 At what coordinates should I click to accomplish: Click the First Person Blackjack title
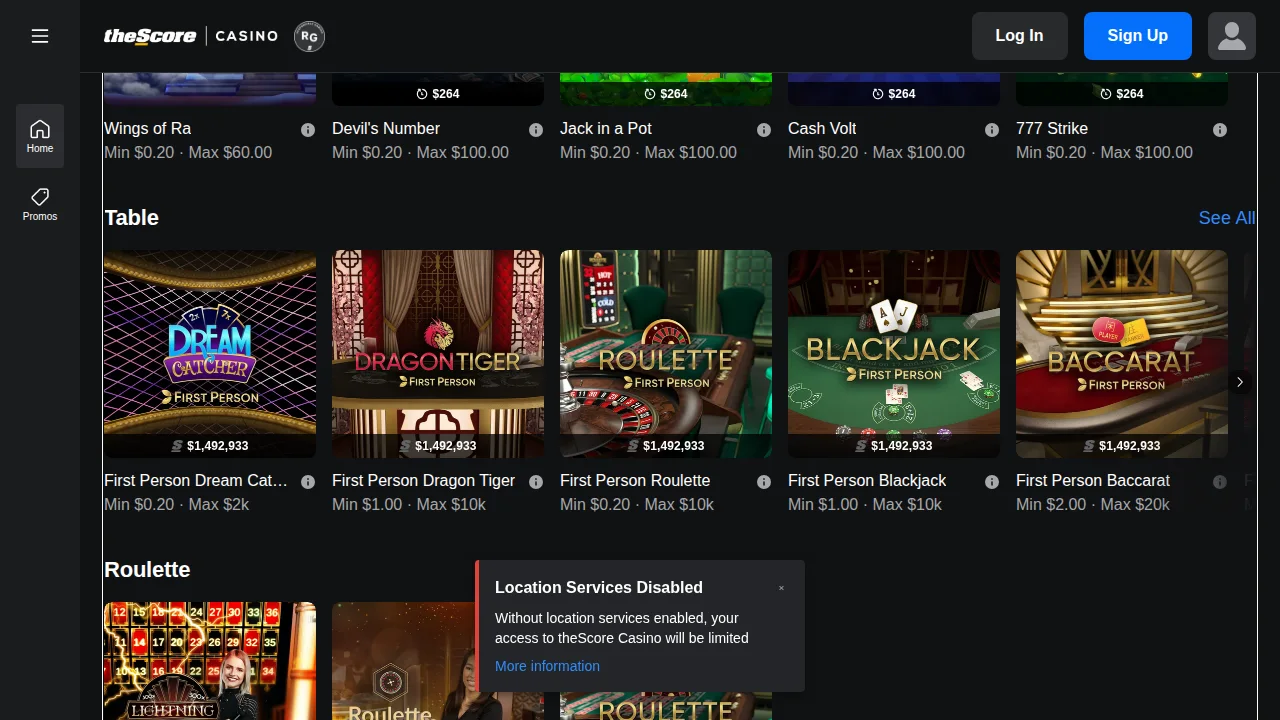click(867, 480)
